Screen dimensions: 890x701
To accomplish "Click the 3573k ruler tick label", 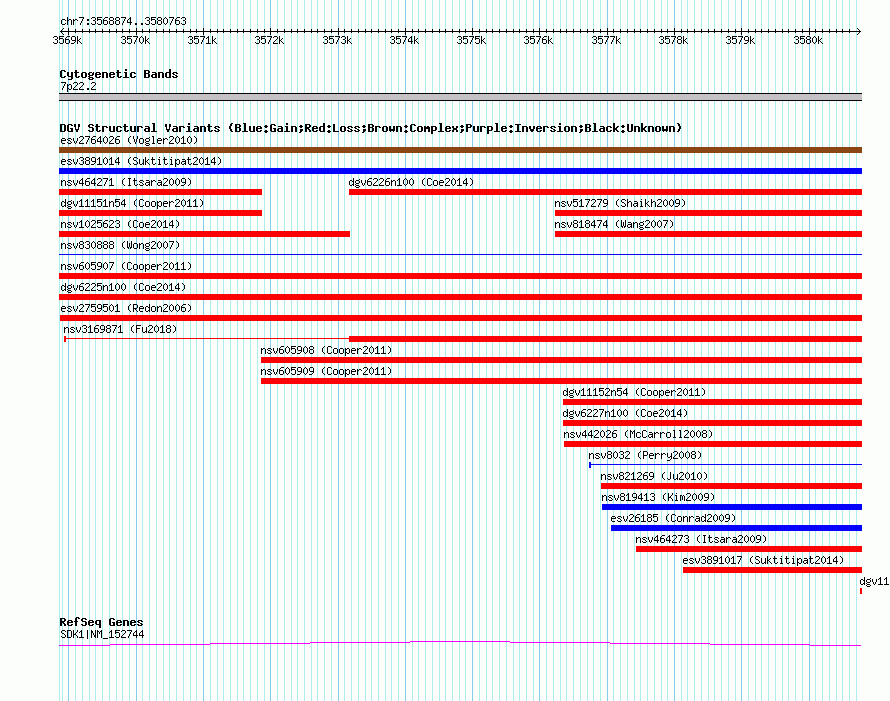I will coord(337,40).
